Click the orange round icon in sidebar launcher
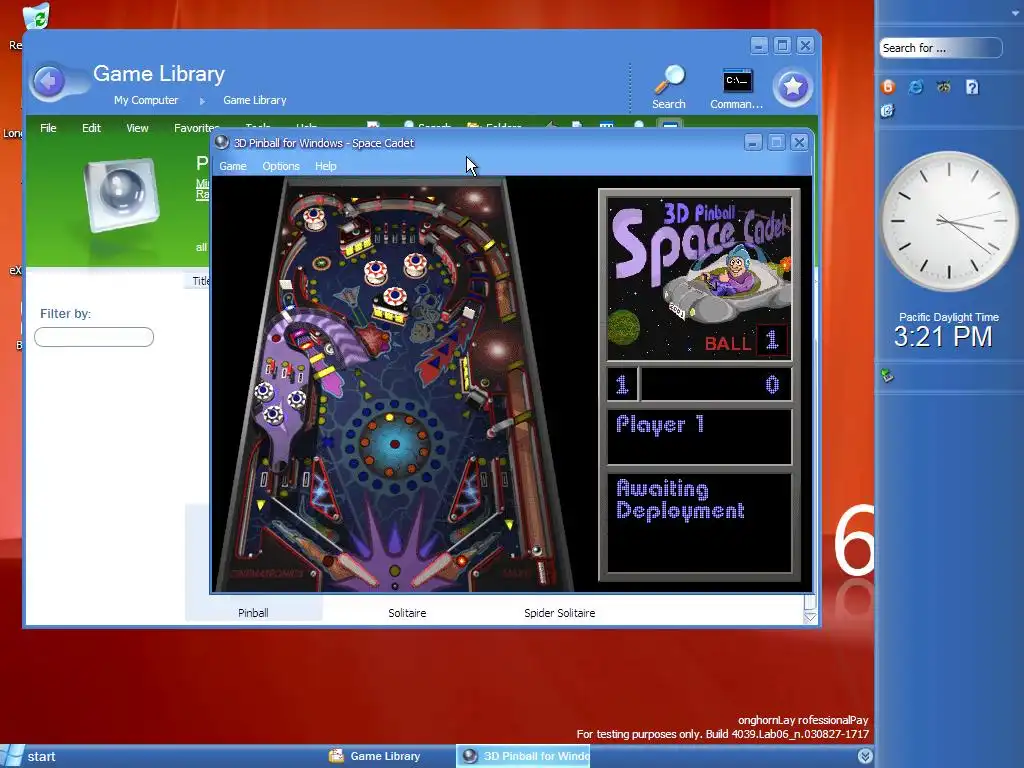The image size is (1024, 768). click(x=888, y=86)
